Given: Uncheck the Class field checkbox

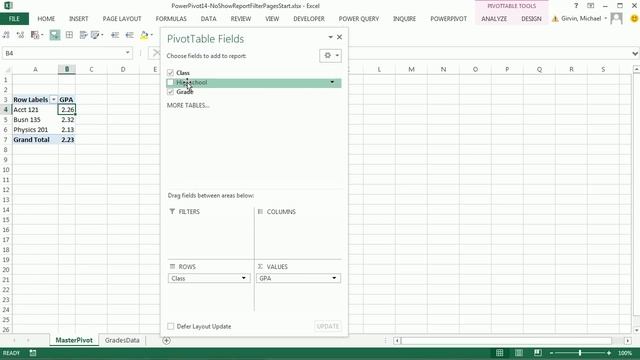Looking at the screenshot, I should tap(171, 73).
